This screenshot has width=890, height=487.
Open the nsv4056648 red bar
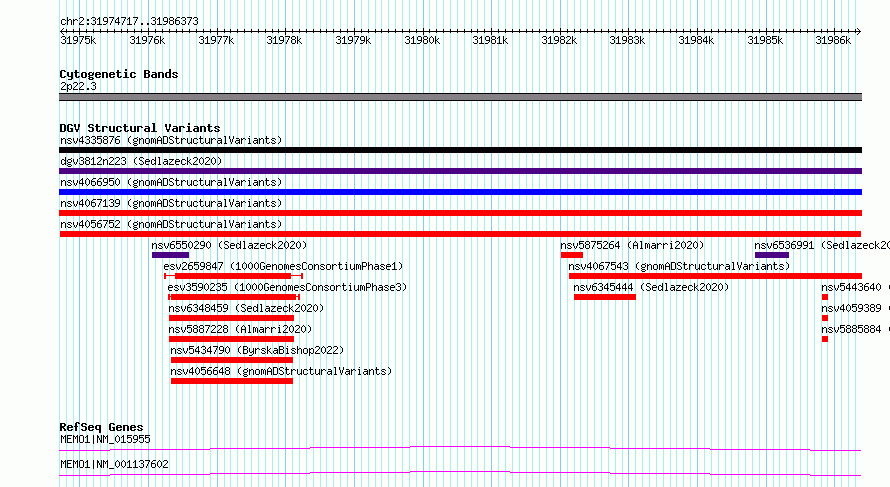coord(232,381)
